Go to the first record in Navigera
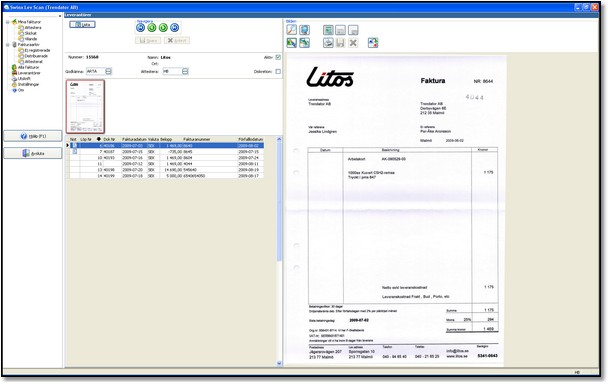The image size is (608, 384). (140, 28)
